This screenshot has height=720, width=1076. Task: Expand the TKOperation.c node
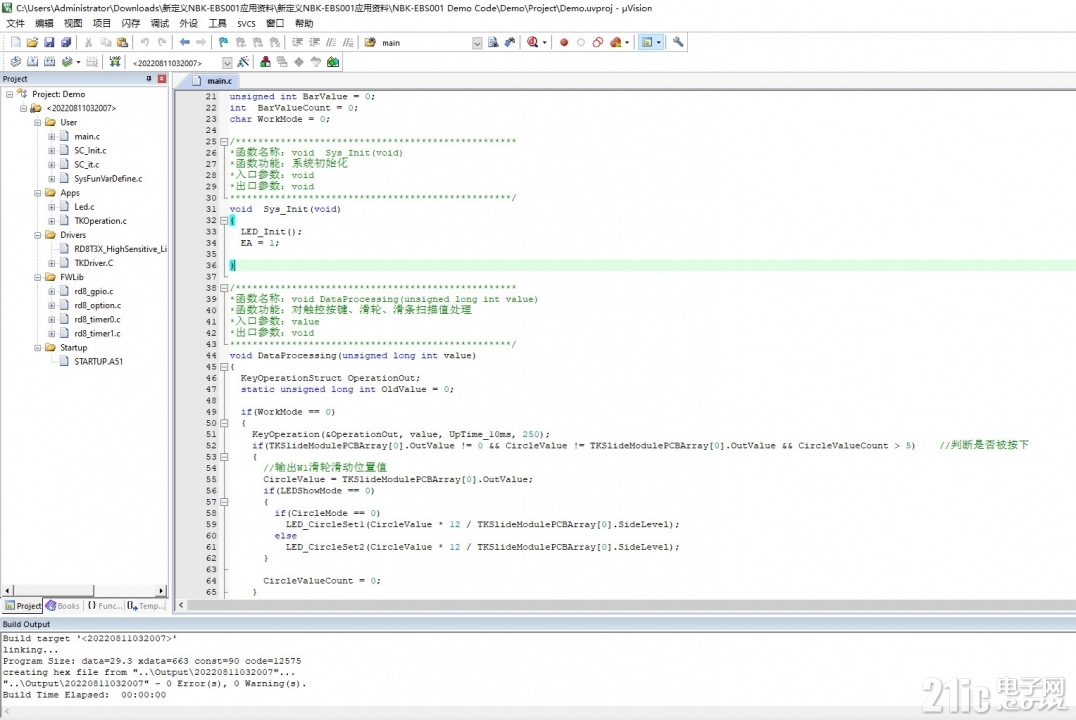51,221
